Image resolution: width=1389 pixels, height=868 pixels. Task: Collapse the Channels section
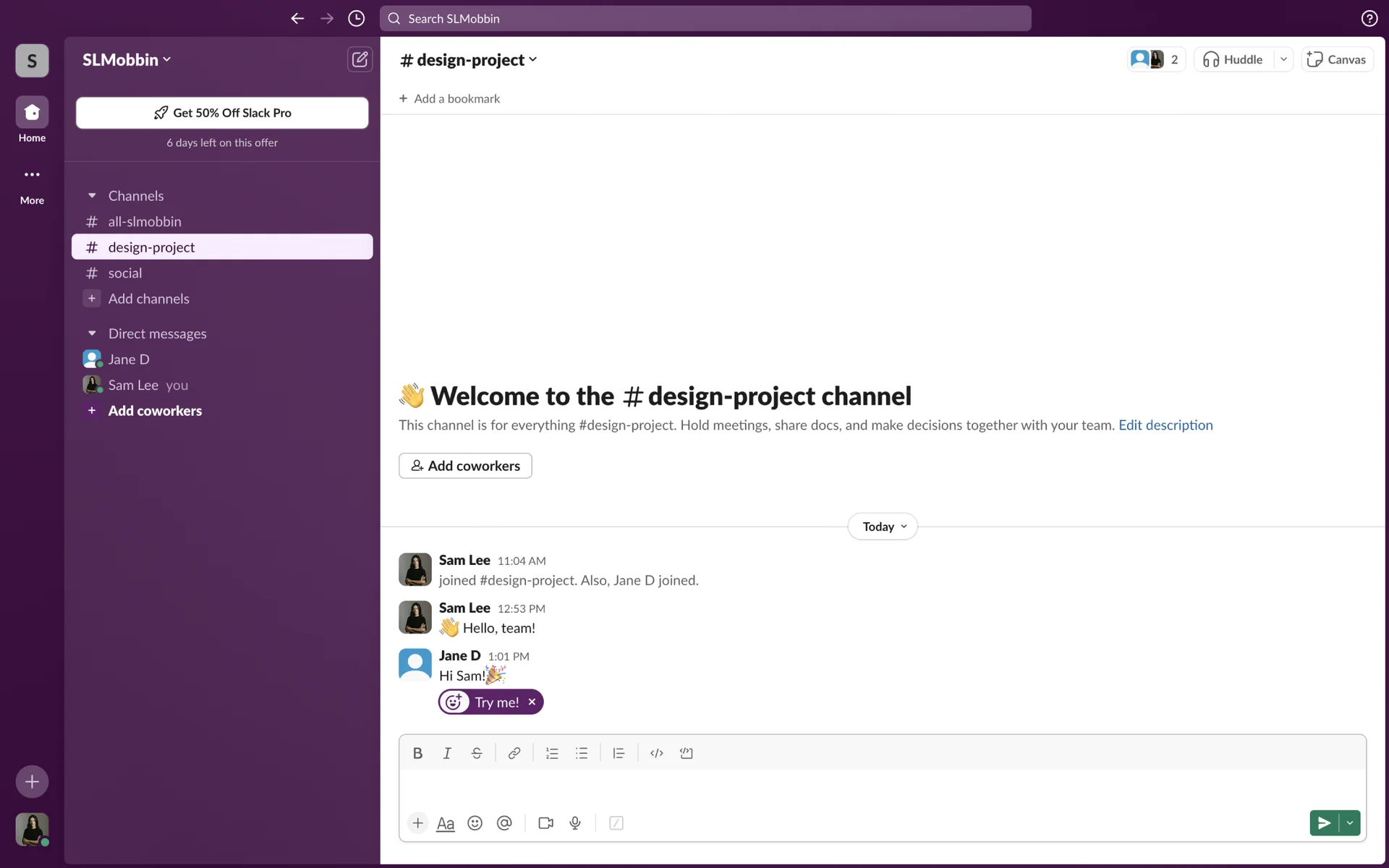(x=92, y=196)
